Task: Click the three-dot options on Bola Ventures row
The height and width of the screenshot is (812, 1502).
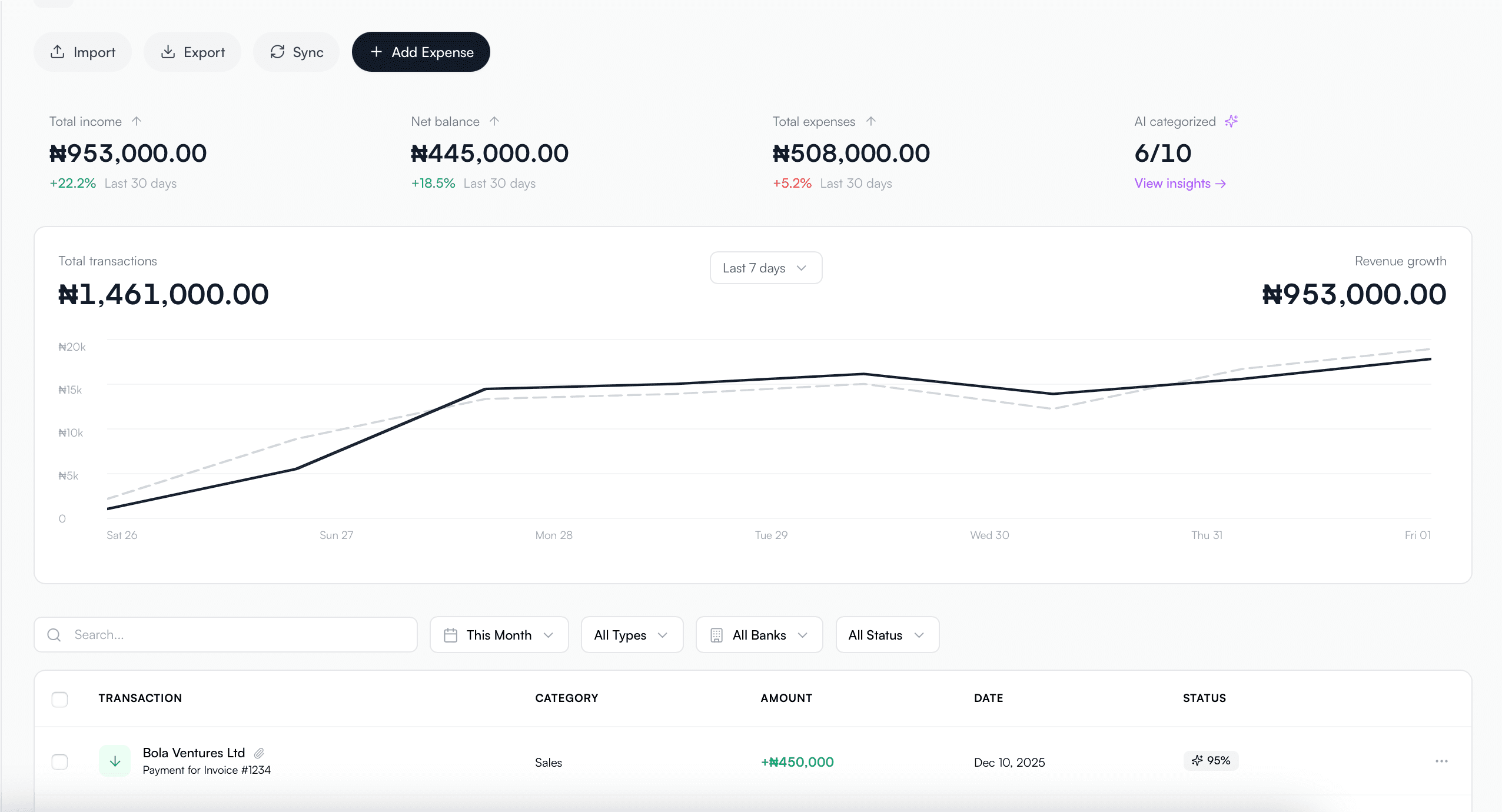Action: click(x=1441, y=761)
